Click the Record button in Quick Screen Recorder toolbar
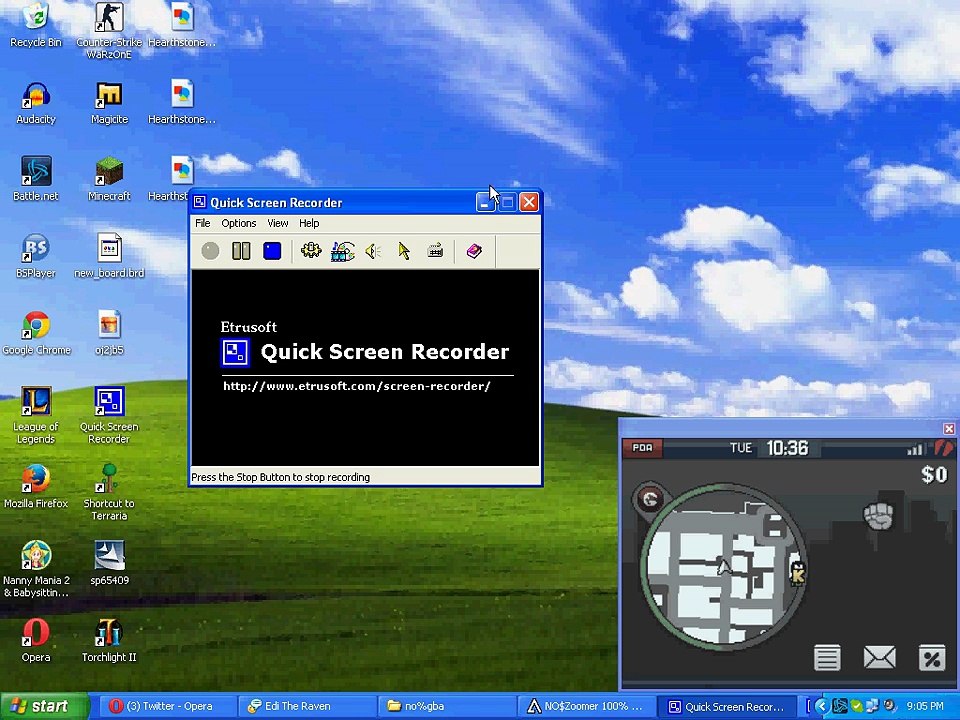Viewport: 960px width, 720px height. pos(210,251)
